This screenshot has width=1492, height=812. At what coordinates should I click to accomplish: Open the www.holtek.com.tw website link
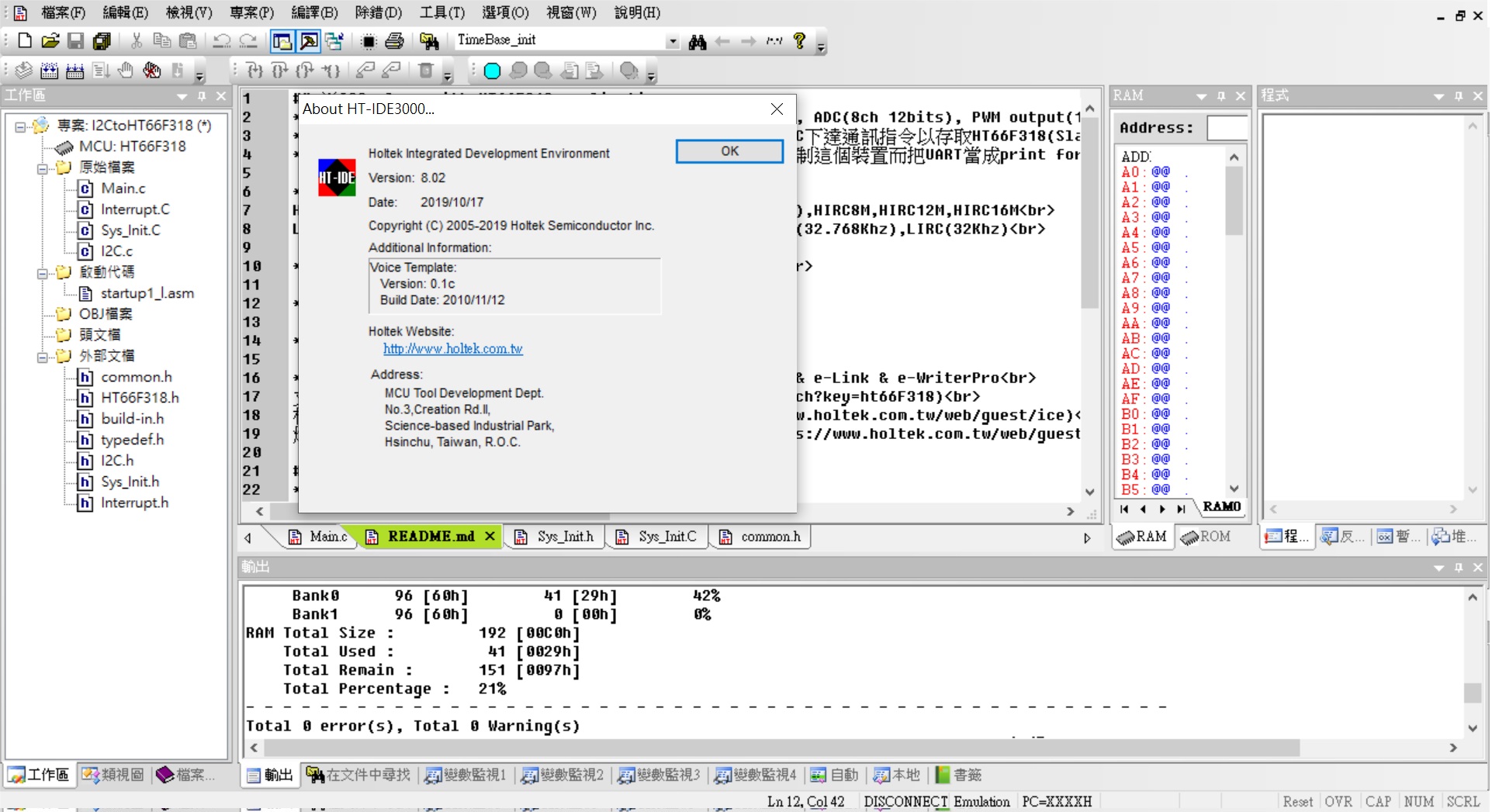coord(453,349)
